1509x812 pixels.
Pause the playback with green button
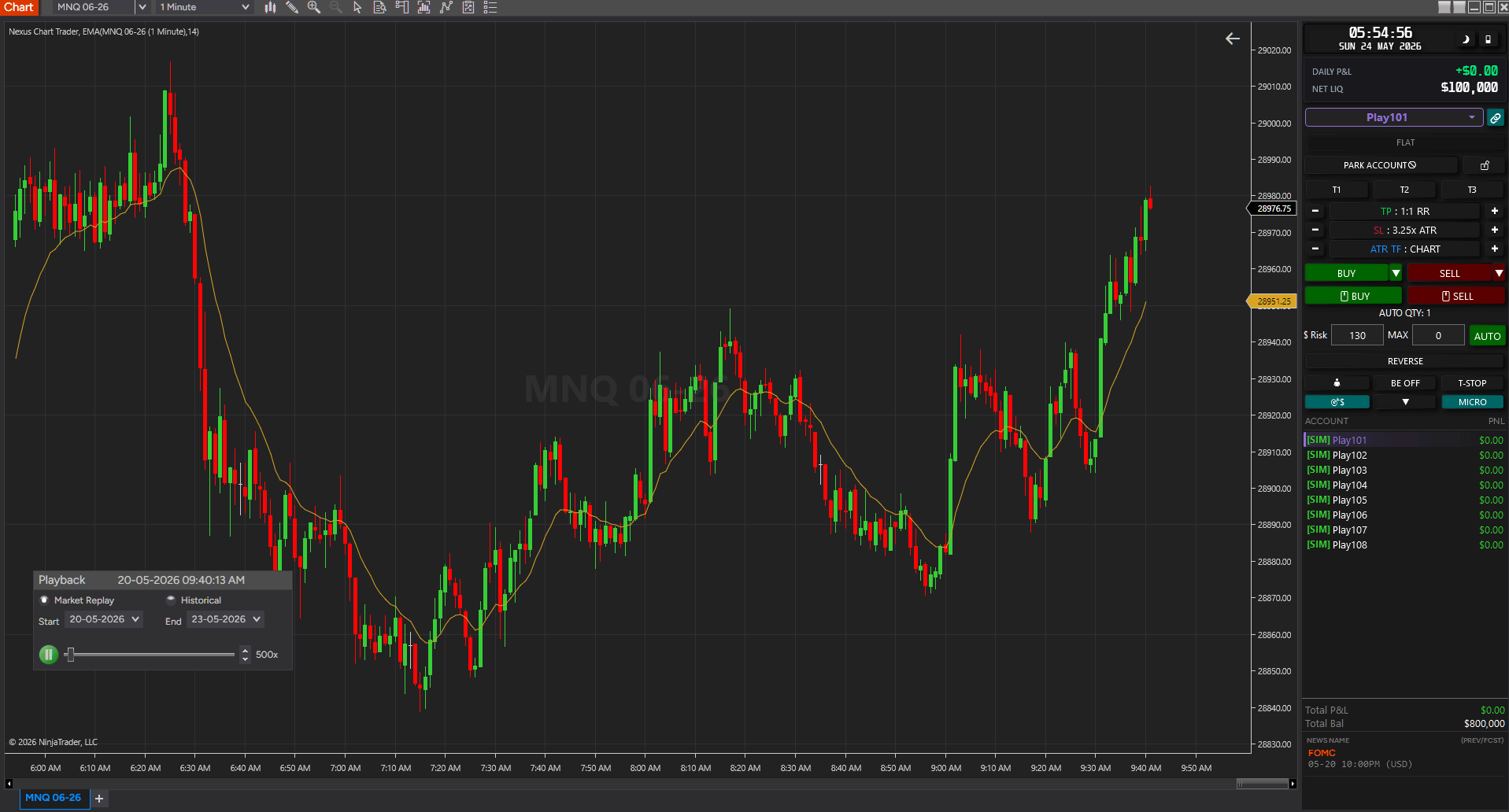[49, 654]
